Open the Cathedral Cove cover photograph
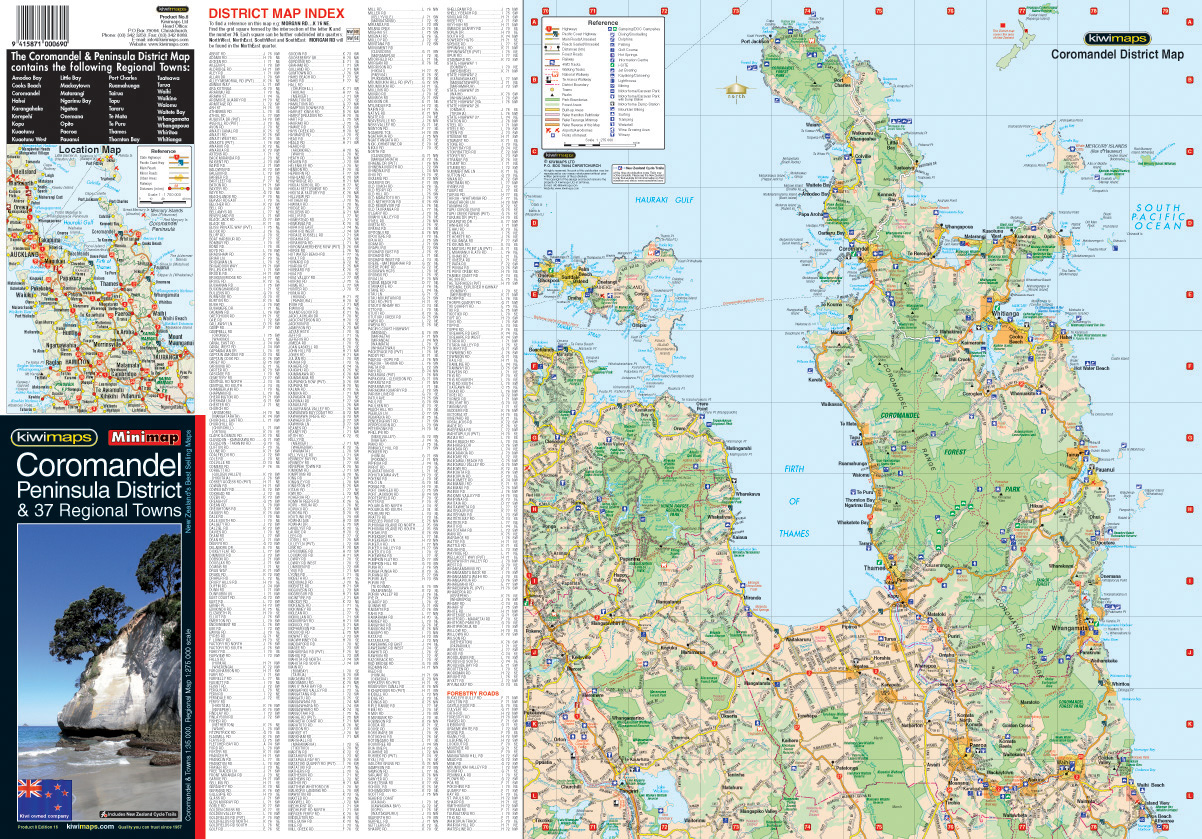This screenshot has width=1202, height=839. click(x=100, y=671)
